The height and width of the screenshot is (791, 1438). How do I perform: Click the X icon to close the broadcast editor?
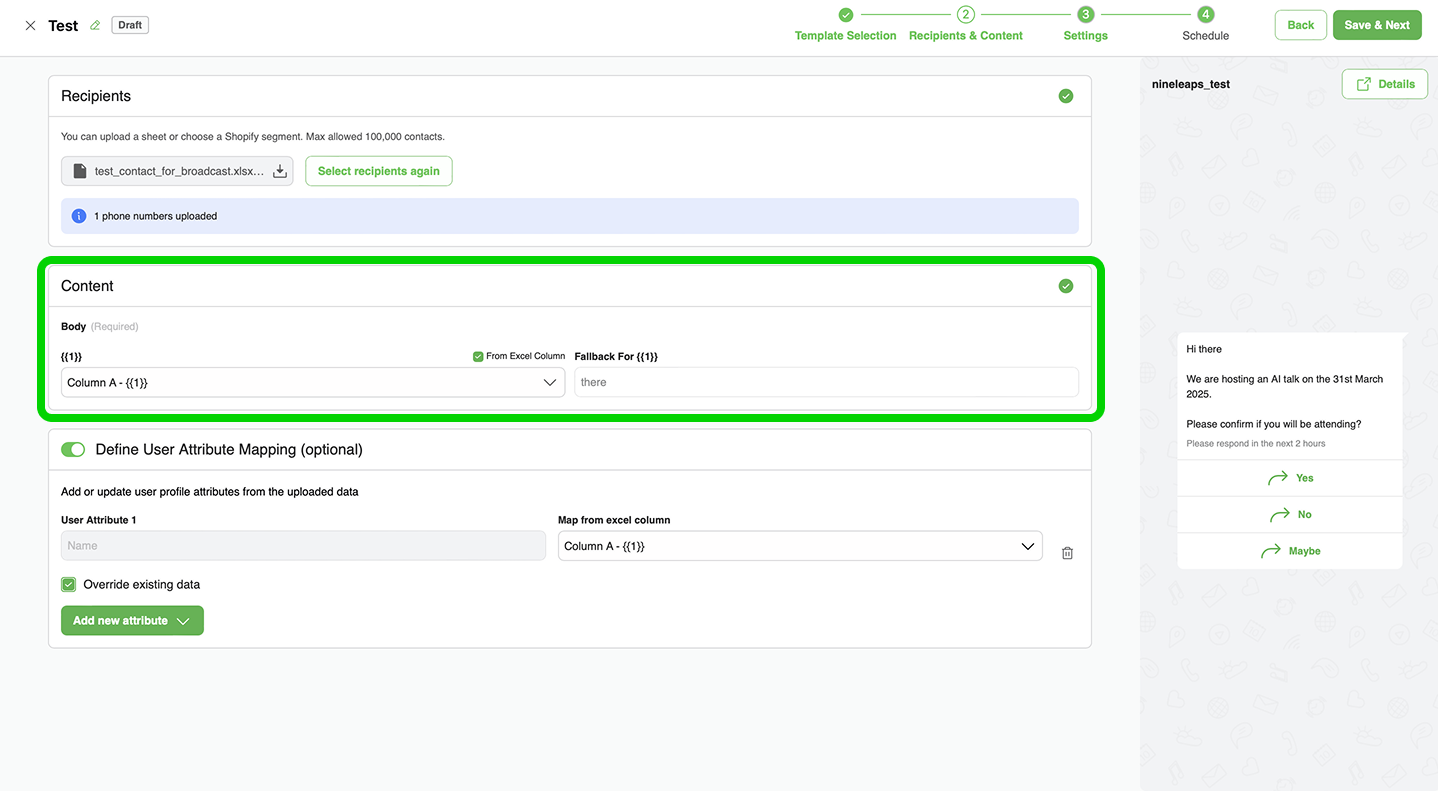(x=30, y=26)
